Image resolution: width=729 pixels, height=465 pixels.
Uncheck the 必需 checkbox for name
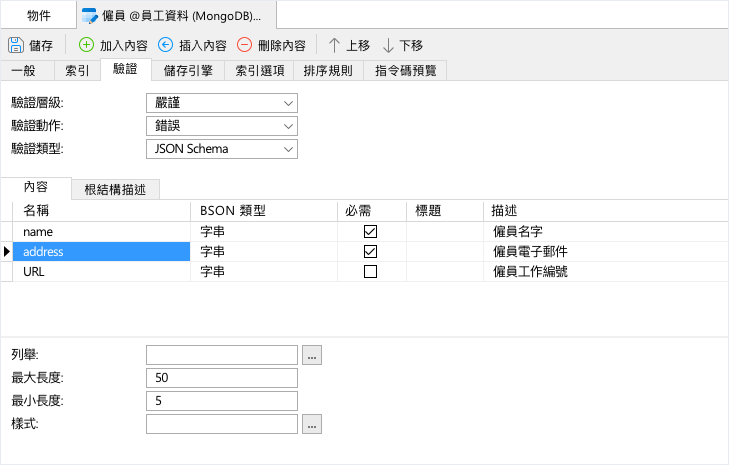click(370, 232)
